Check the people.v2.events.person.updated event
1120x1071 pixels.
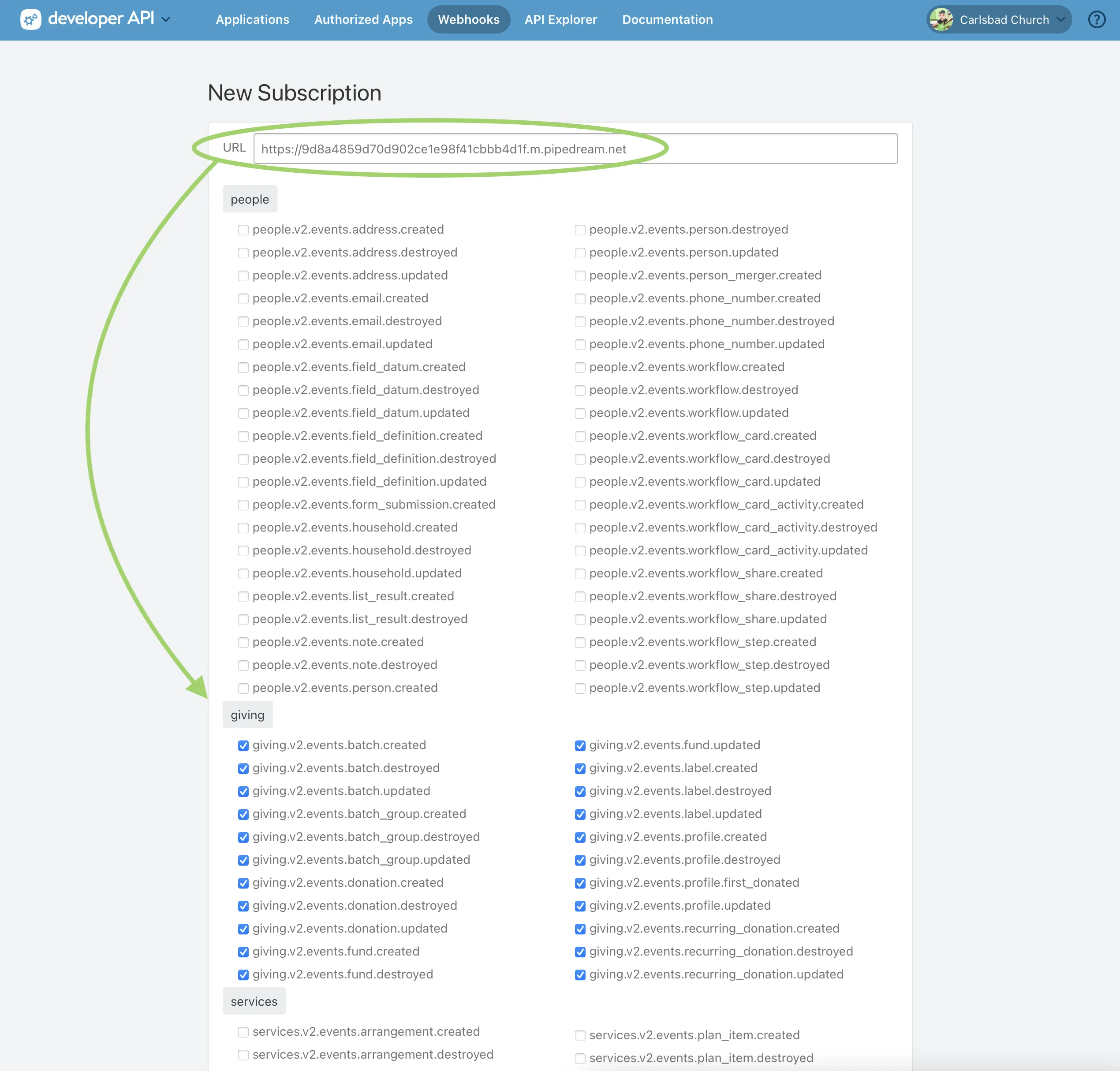point(580,253)
